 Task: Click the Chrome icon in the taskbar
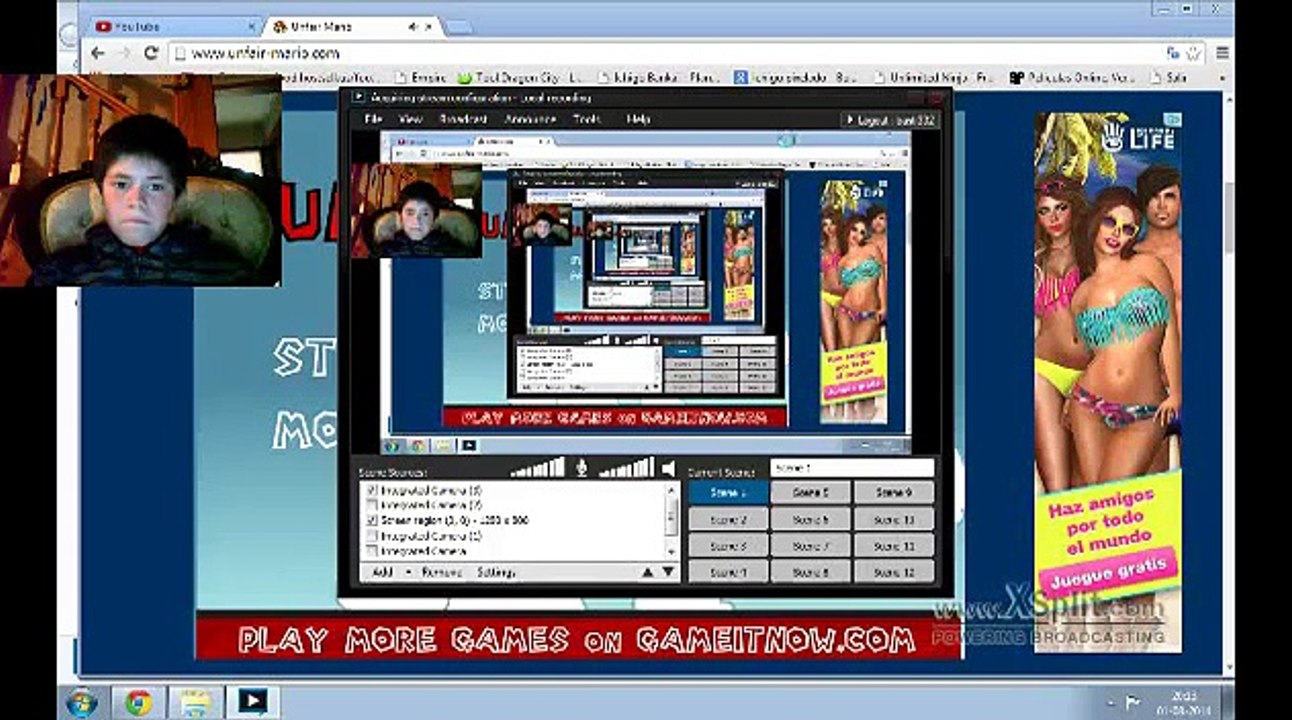(138, 703)
